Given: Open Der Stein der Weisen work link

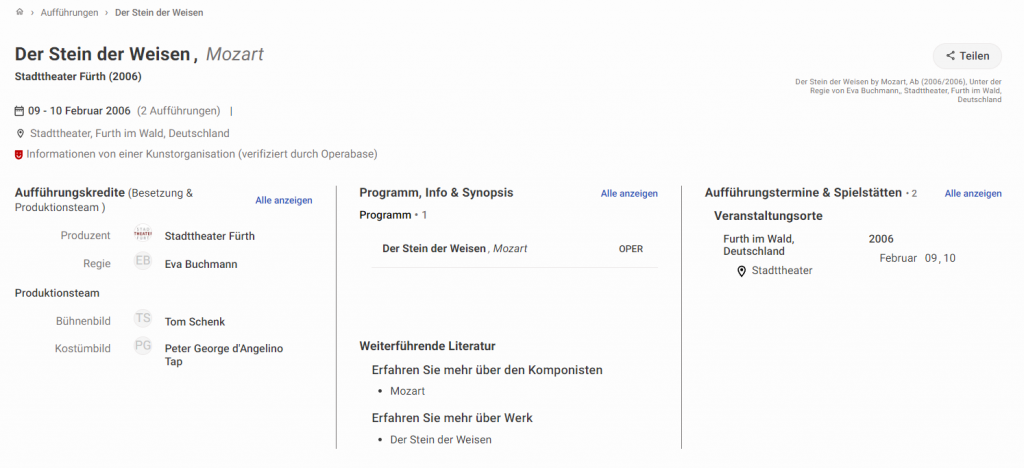Looking at the screenshot, I should pos(440,439).
